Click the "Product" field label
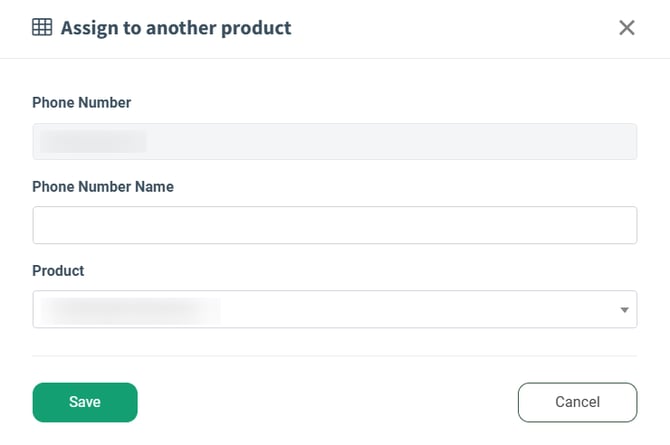Viewport: 670px width, 445px height. pyautogui.click(x=58, y=270)
